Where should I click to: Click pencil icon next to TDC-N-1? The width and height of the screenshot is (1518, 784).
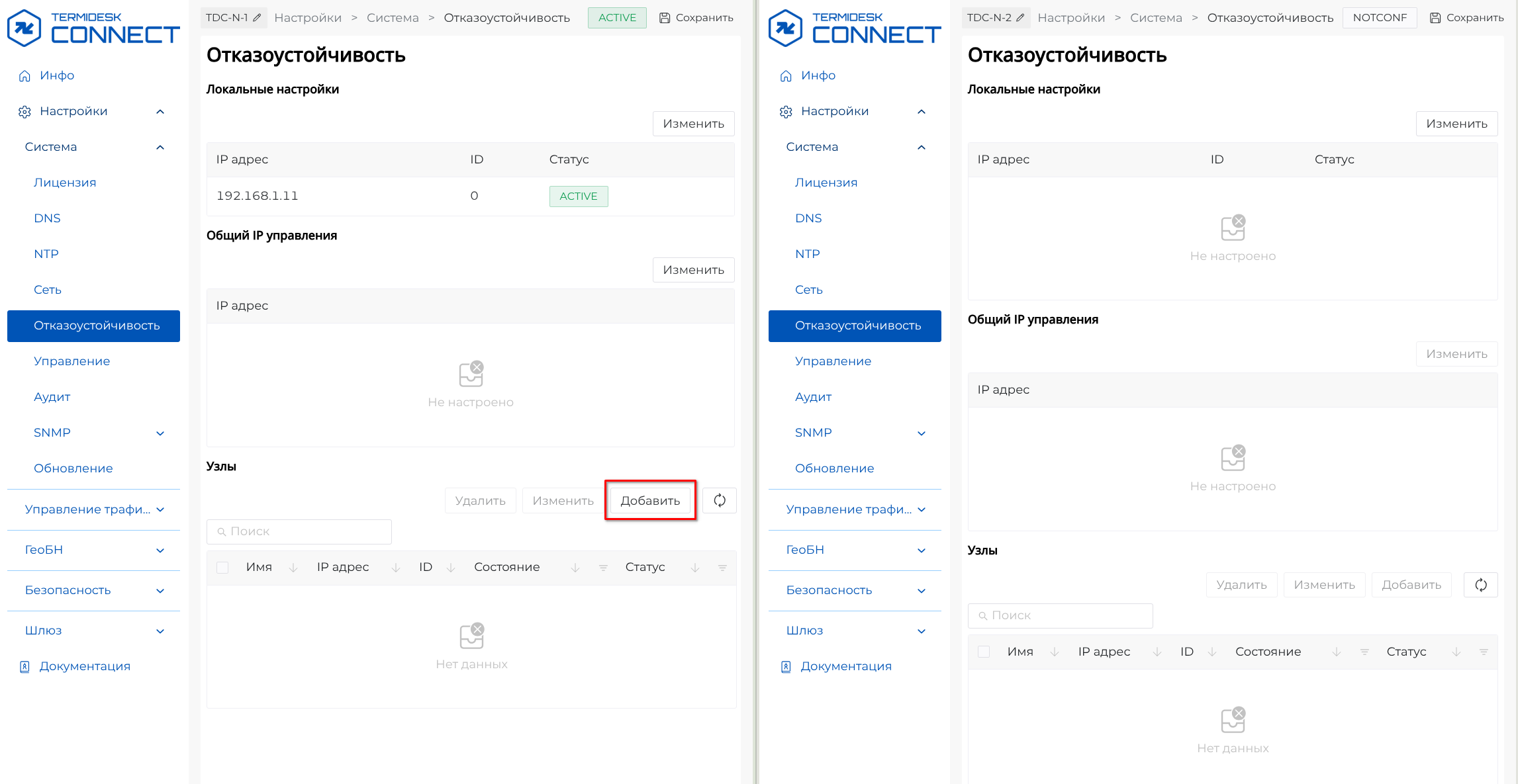(x=258, y=18)
